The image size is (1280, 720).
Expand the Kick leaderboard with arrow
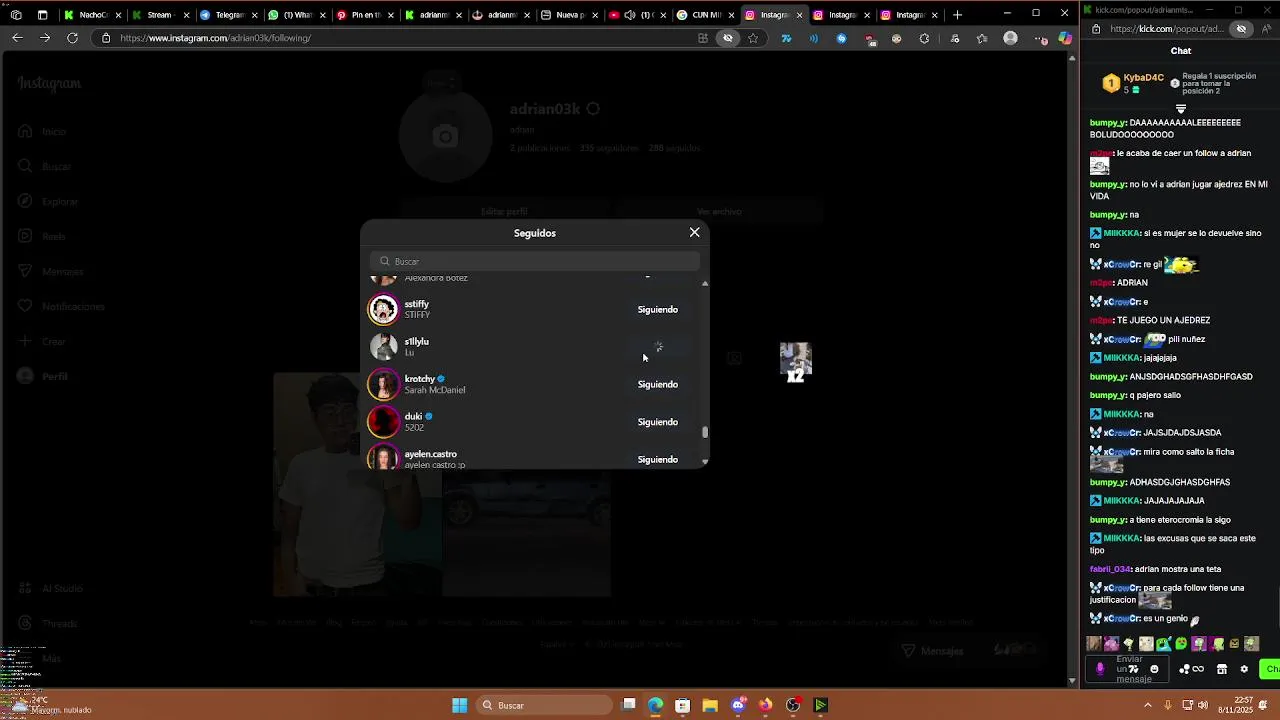tap(1181, 109)
